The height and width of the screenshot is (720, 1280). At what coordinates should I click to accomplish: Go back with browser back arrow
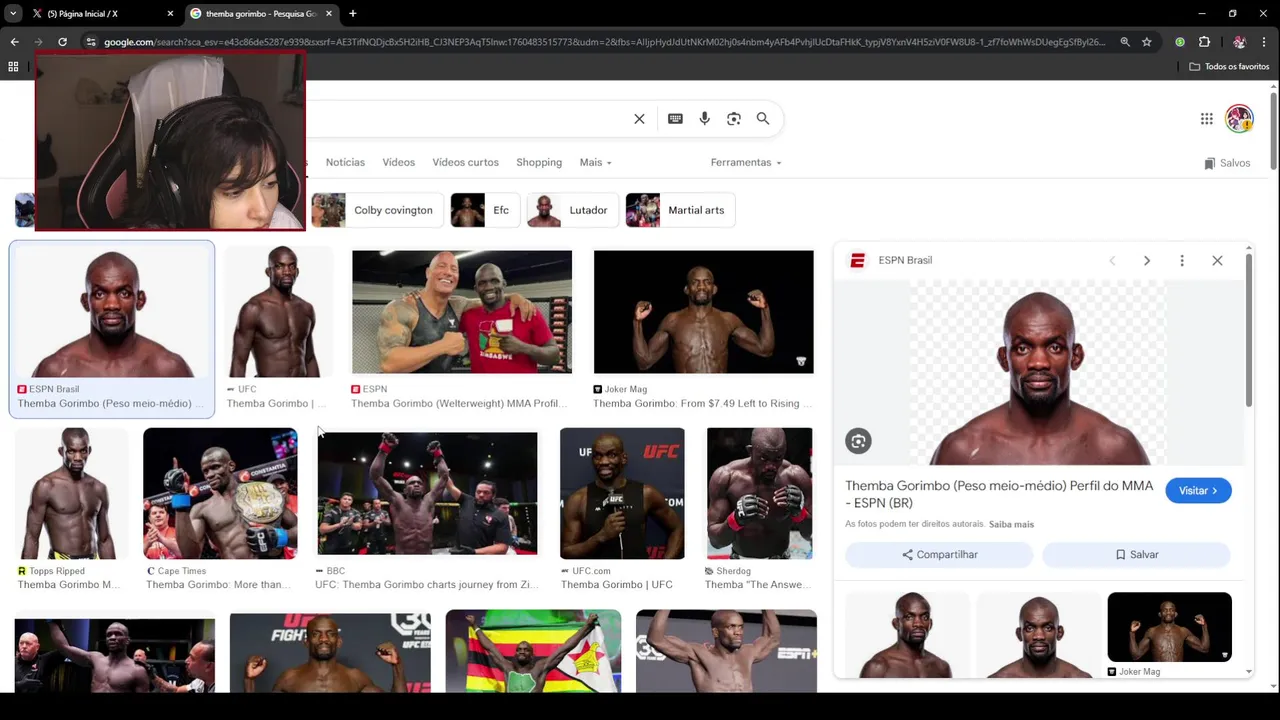pyautogui.click(x=14, y=42)
